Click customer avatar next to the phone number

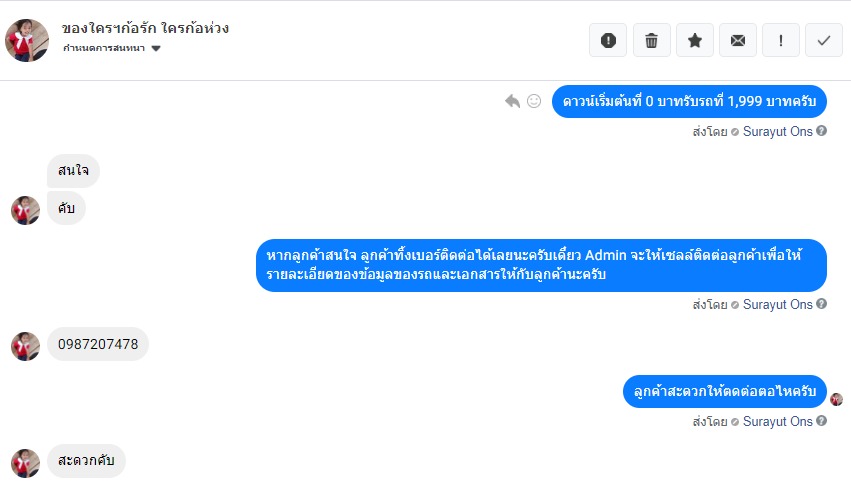point(25,346)
